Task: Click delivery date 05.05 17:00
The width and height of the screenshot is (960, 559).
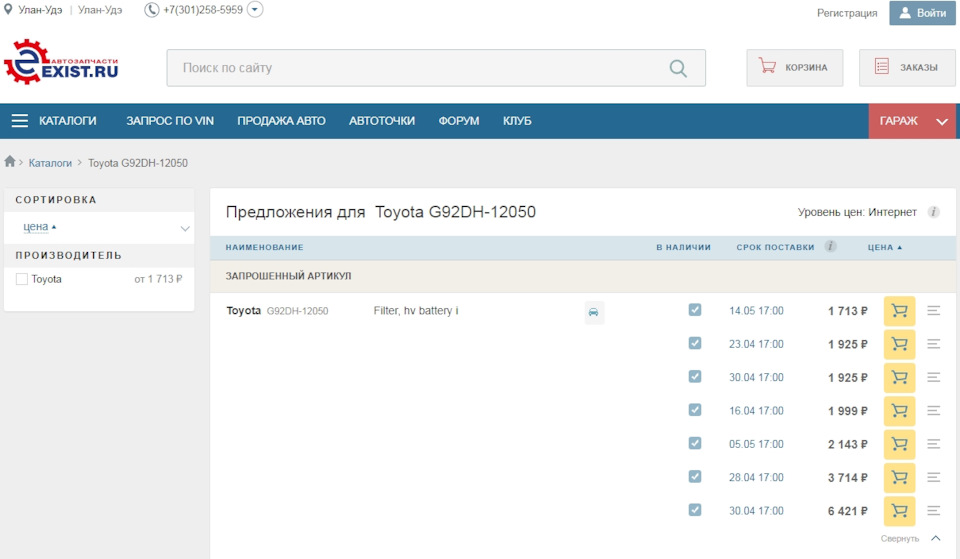Action: pyautogui.click(x=756, y=444)
